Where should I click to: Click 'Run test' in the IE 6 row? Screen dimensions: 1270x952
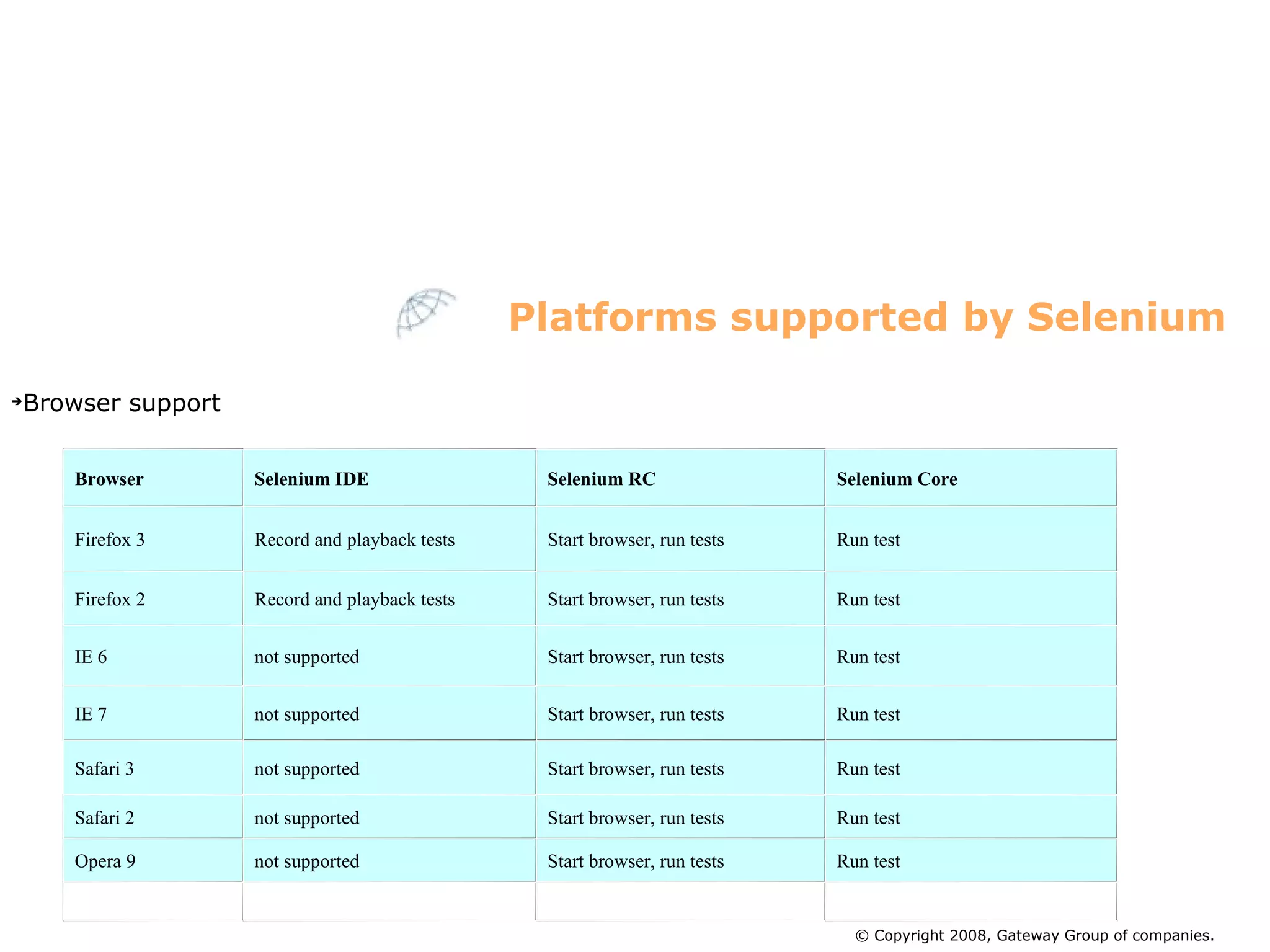868,657
